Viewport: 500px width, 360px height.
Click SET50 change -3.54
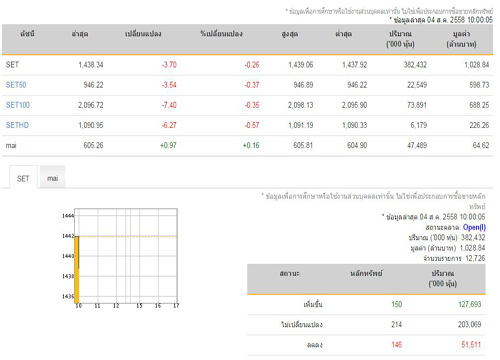[169, 85]
